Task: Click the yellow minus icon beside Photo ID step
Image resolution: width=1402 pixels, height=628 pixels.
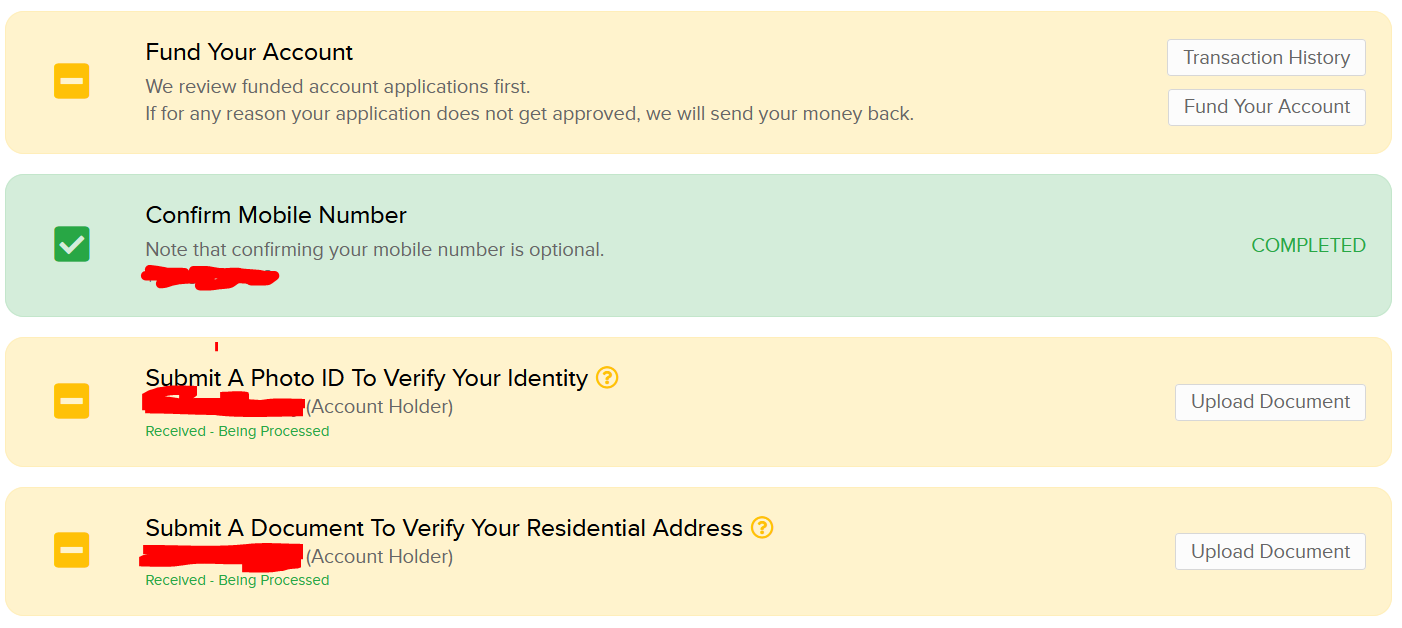Action: click(72, 401)
